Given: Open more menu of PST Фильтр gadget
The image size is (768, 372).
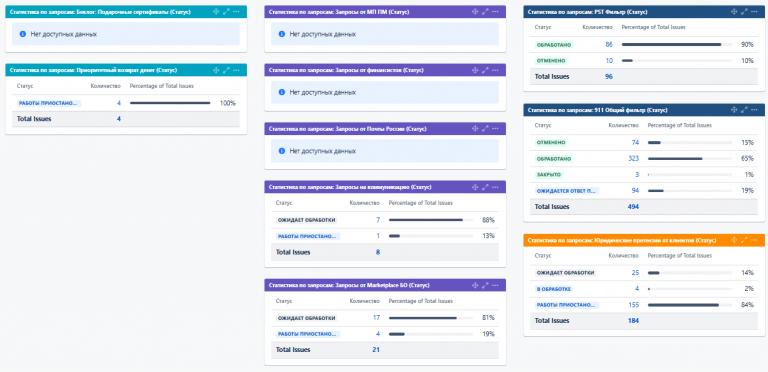Looking at the screenshot, I should click(755, 11).
